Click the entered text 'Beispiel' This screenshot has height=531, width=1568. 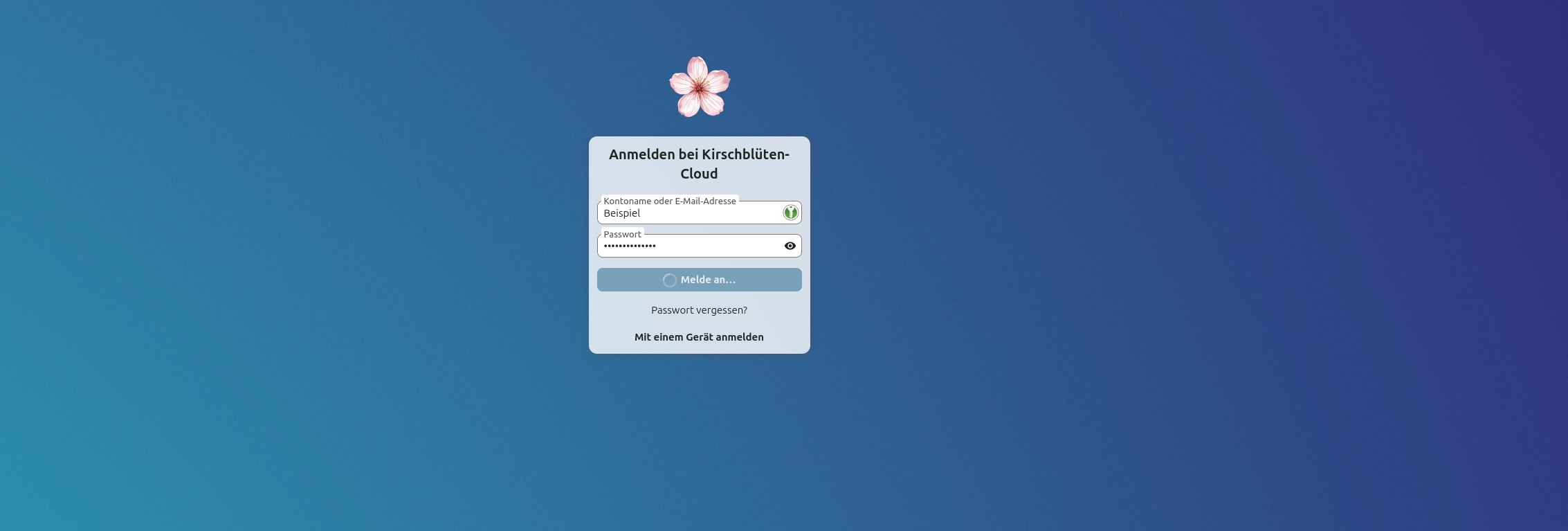(x=621, y=213)
